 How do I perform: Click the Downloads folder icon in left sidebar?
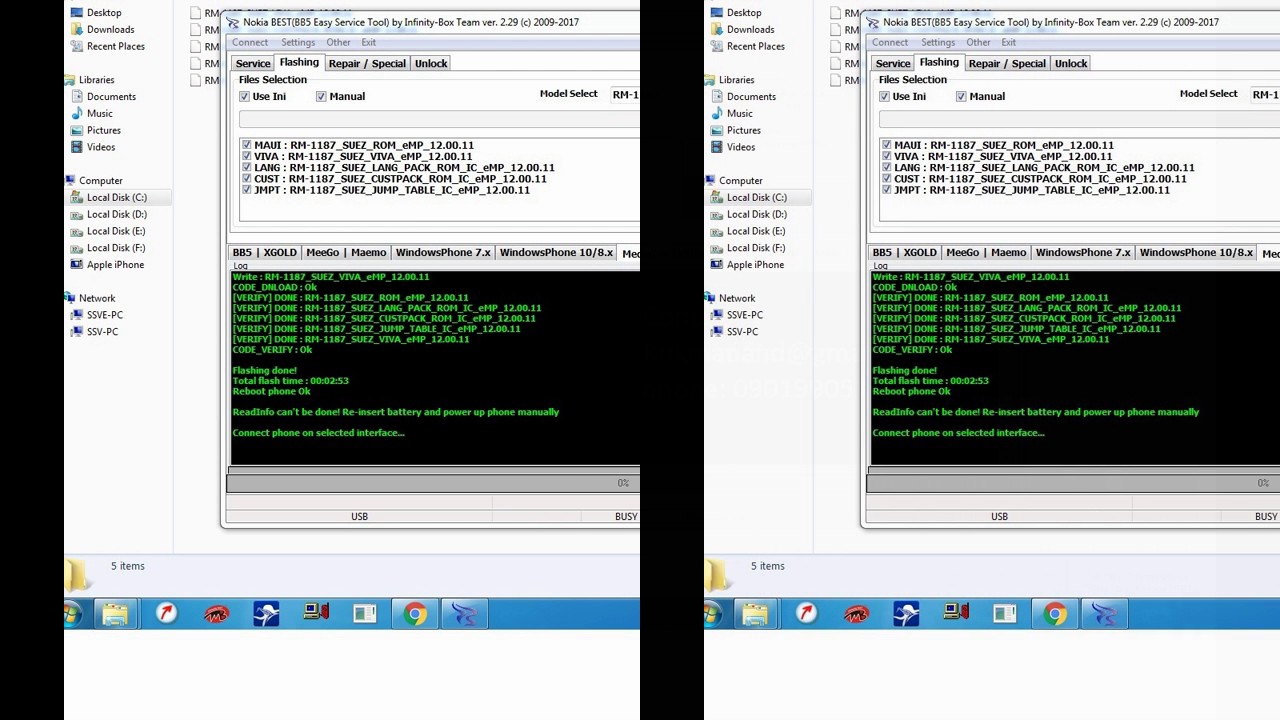point(77,30)
